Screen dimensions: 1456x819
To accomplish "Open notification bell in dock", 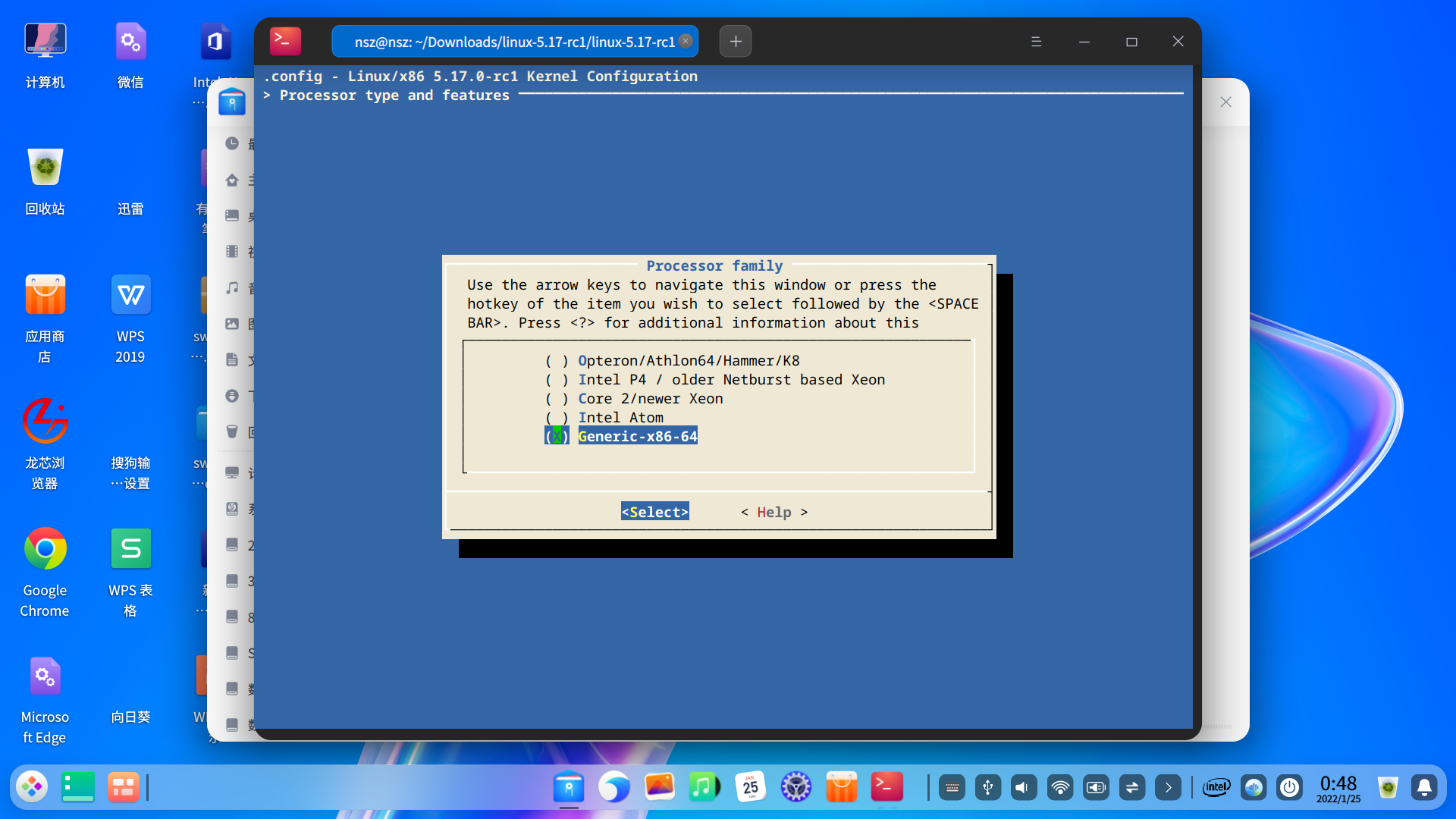I will point(1424,788).
